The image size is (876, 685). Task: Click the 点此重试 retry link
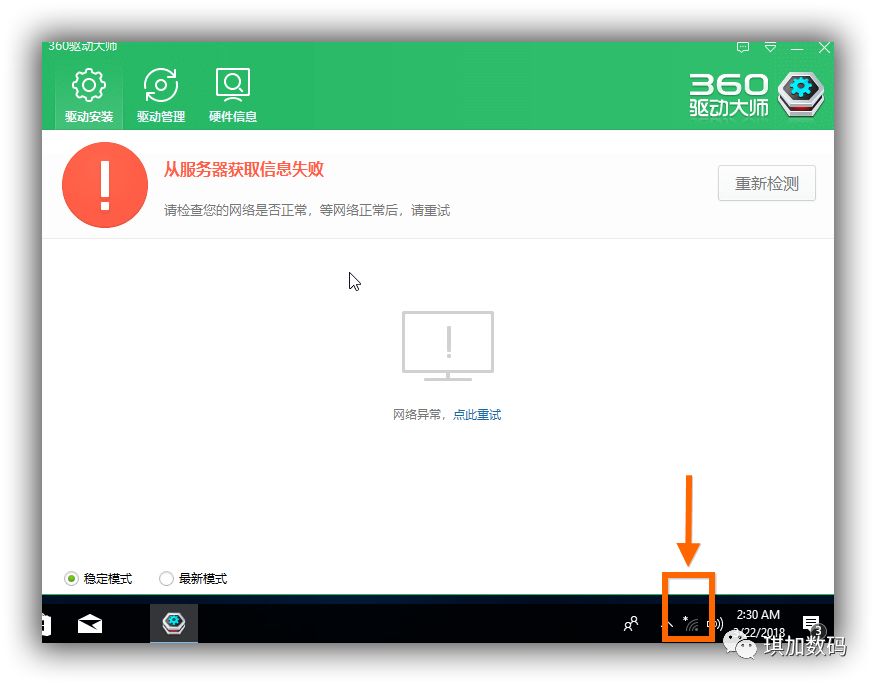click(477, 415)
